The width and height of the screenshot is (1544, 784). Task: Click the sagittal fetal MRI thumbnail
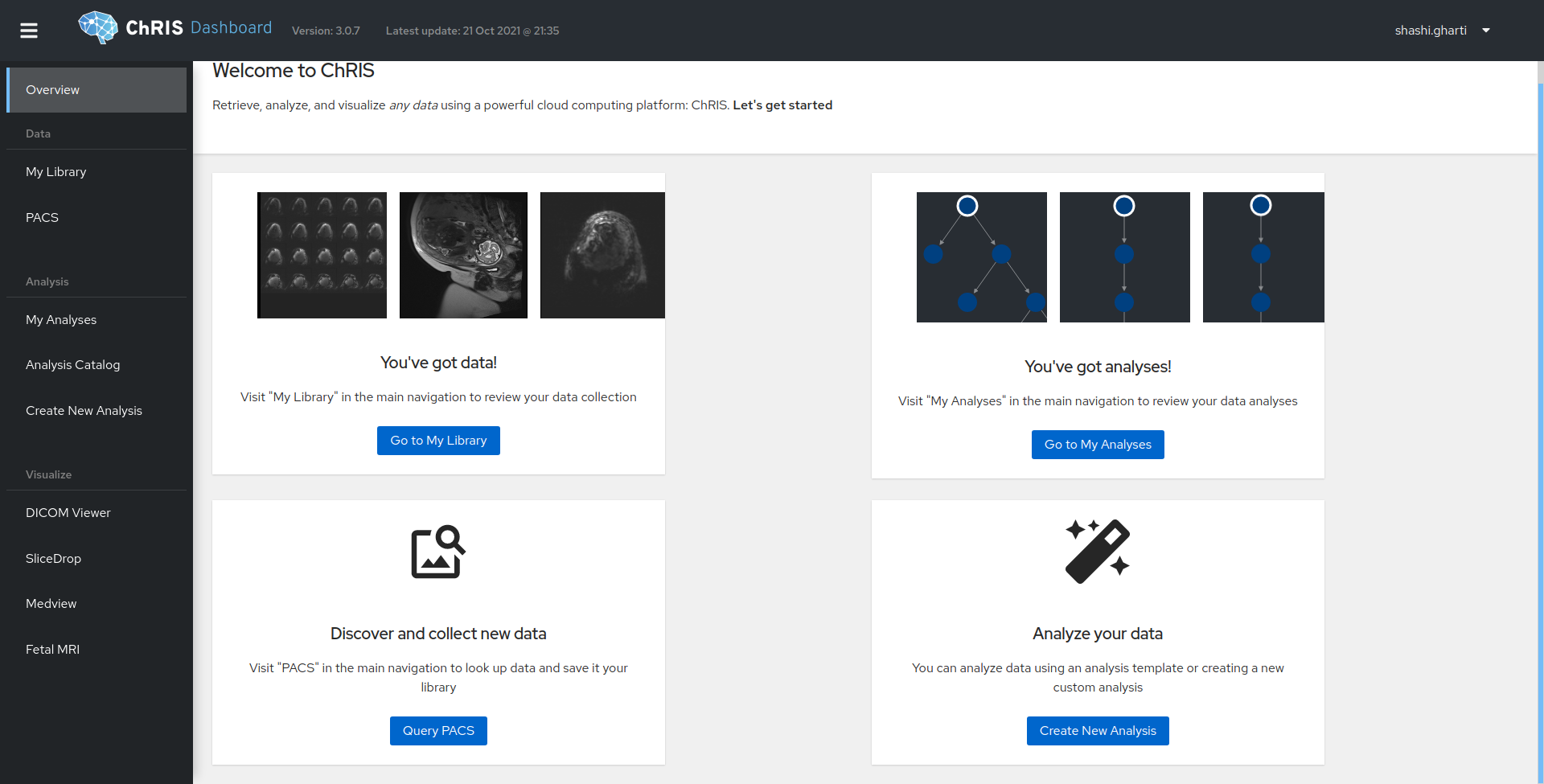(463, 255)
